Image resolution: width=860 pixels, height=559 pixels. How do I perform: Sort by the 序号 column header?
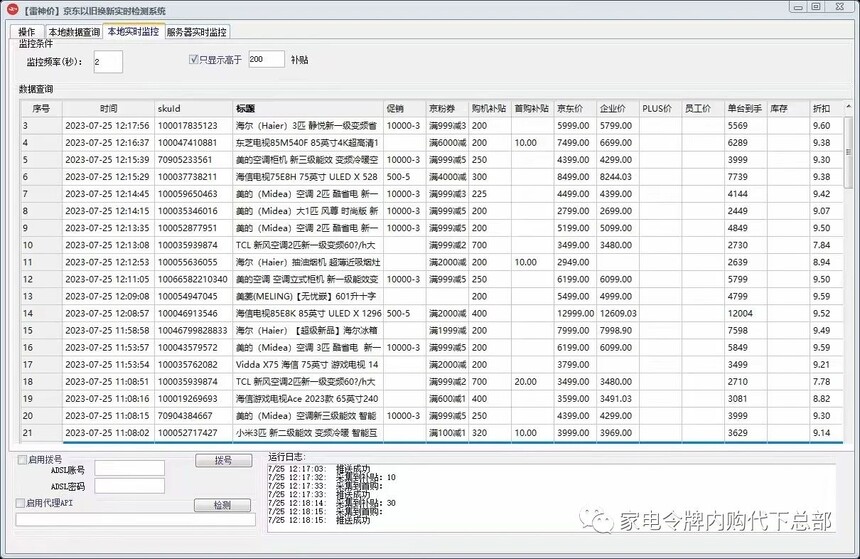tap(41, 109)
